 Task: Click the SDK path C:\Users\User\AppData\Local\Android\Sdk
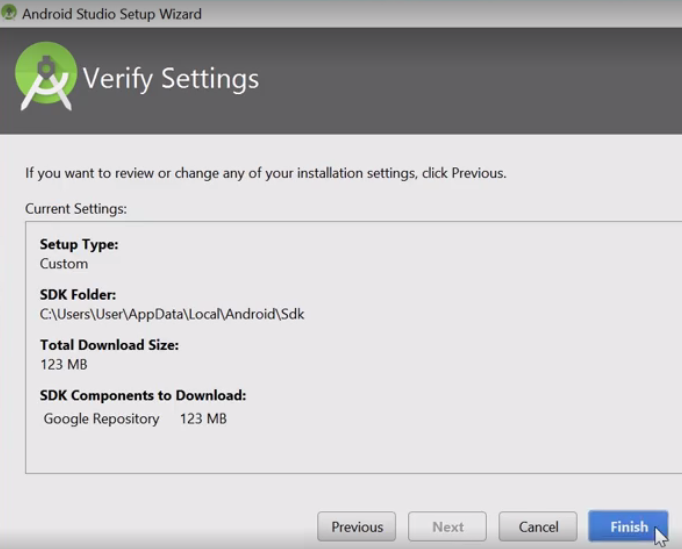(x=172, y=314)
